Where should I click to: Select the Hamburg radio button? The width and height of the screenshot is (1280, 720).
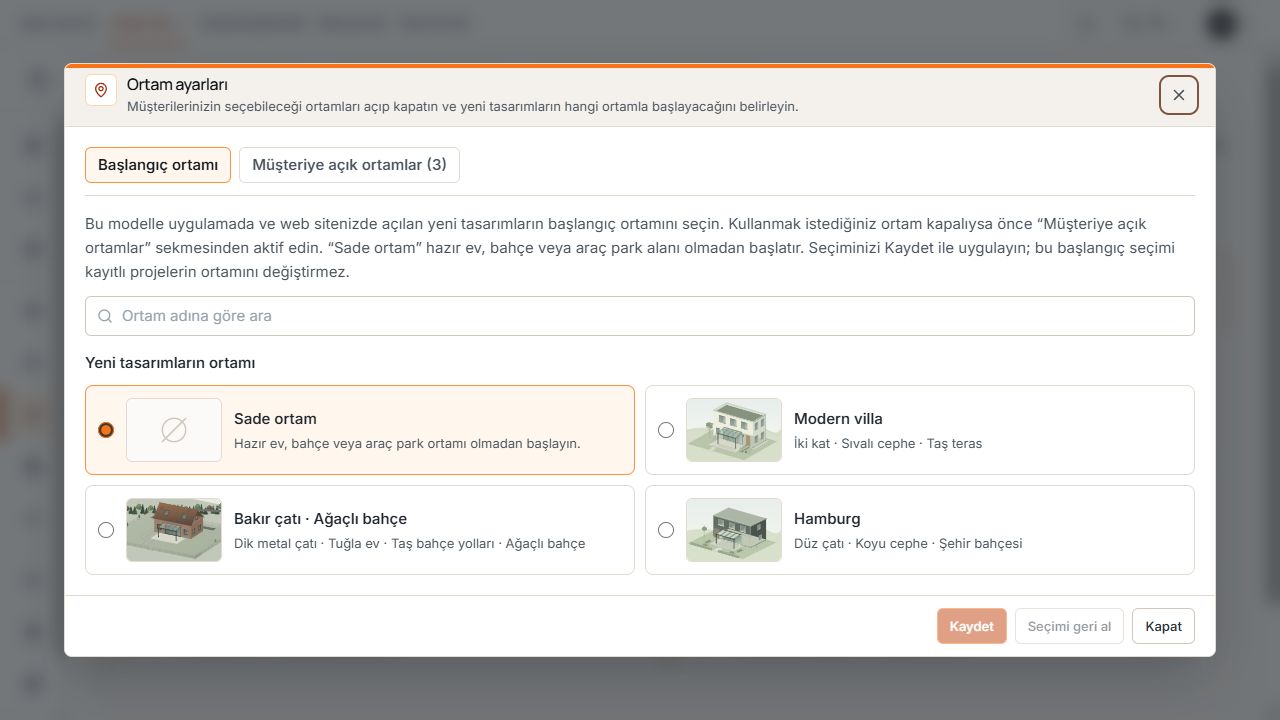[666, 530]
